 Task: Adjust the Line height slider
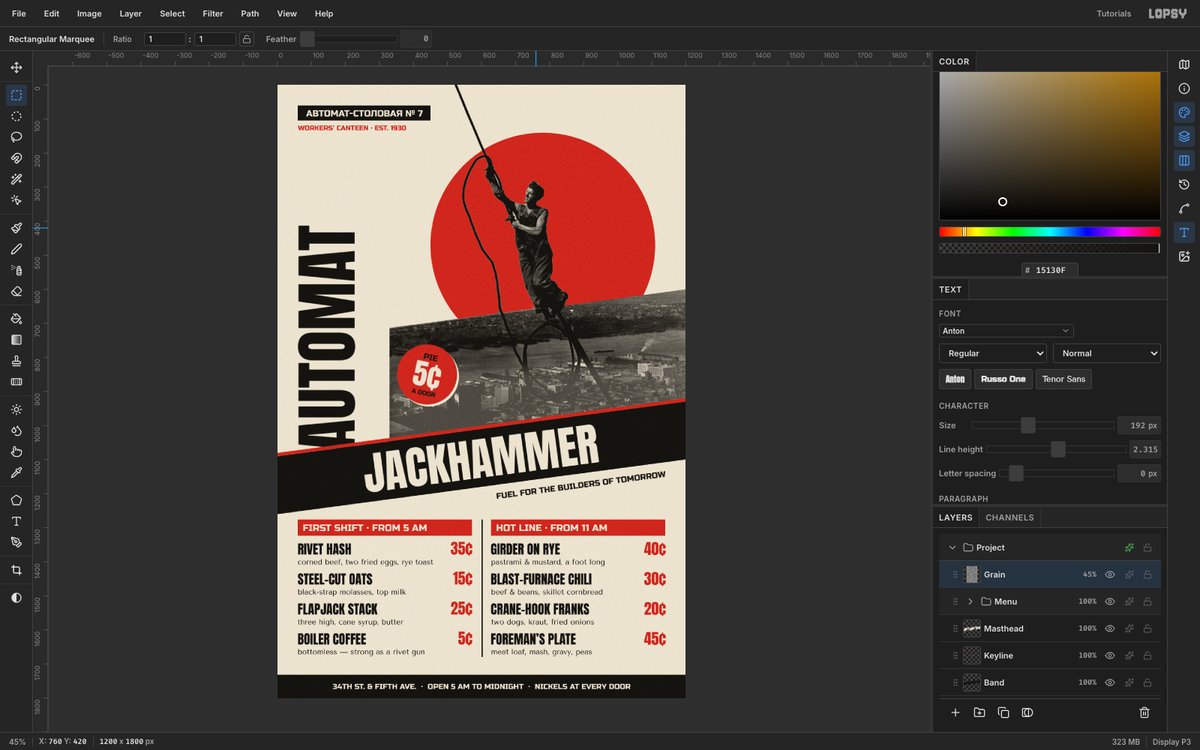(1057, 450)
